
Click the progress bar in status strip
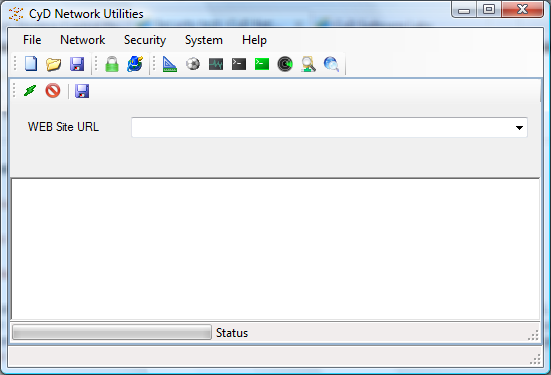point(112,332)
